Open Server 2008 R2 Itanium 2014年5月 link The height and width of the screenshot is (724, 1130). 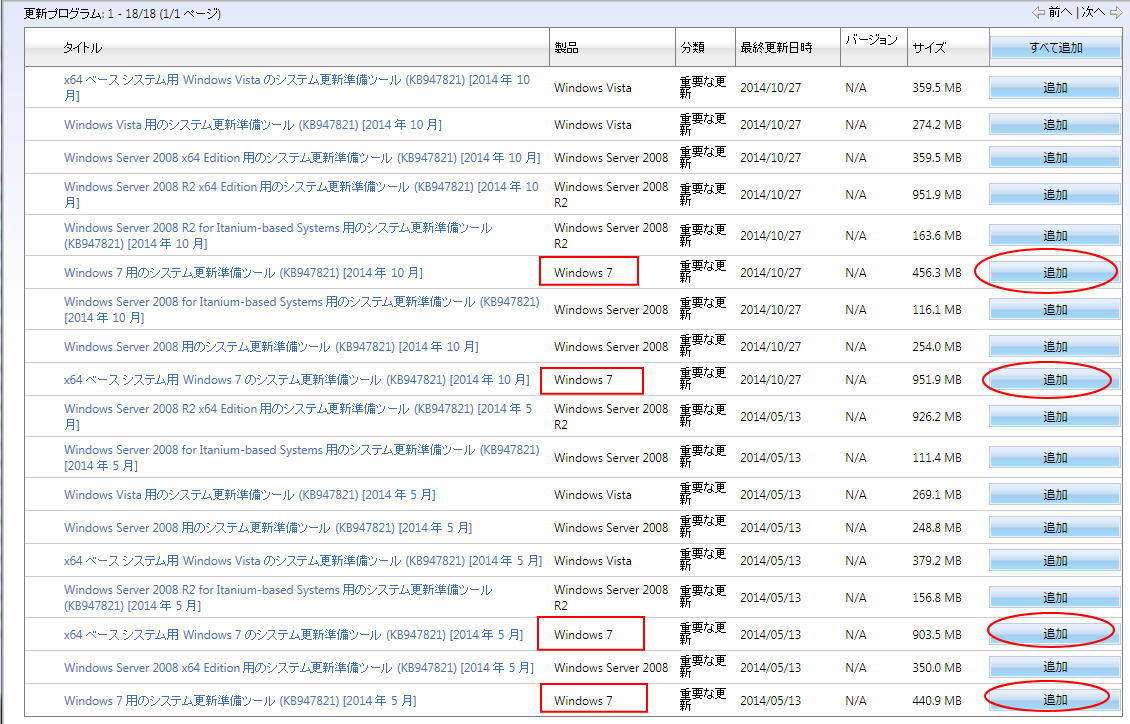click(278, 598)
